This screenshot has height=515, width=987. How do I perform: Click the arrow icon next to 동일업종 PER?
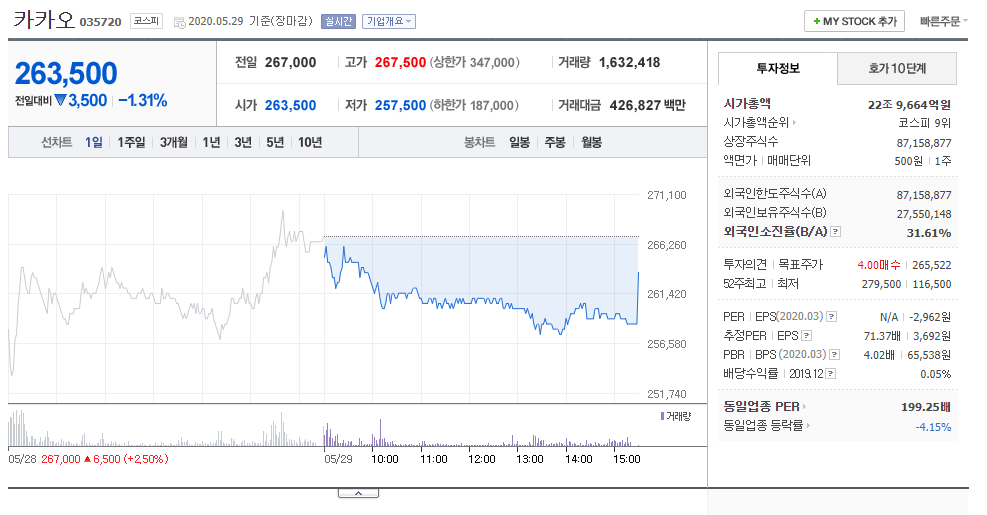805,407
